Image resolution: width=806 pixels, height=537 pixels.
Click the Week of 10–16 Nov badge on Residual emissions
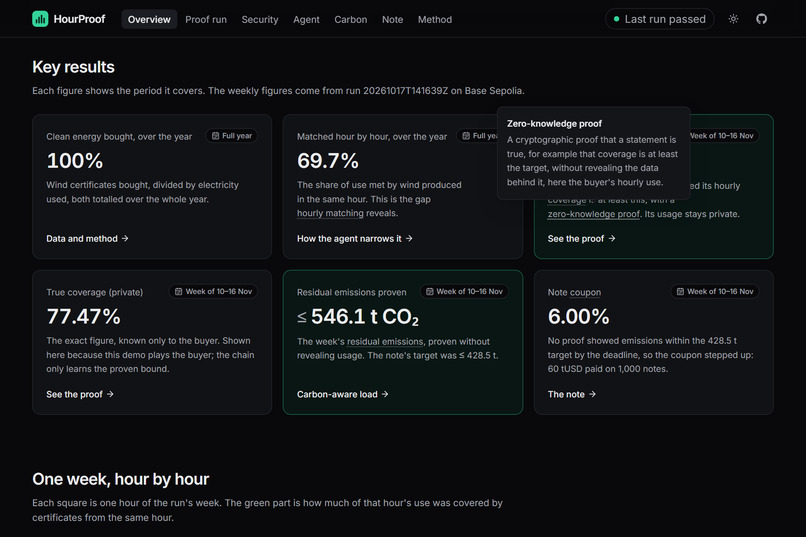pos(464,291)
